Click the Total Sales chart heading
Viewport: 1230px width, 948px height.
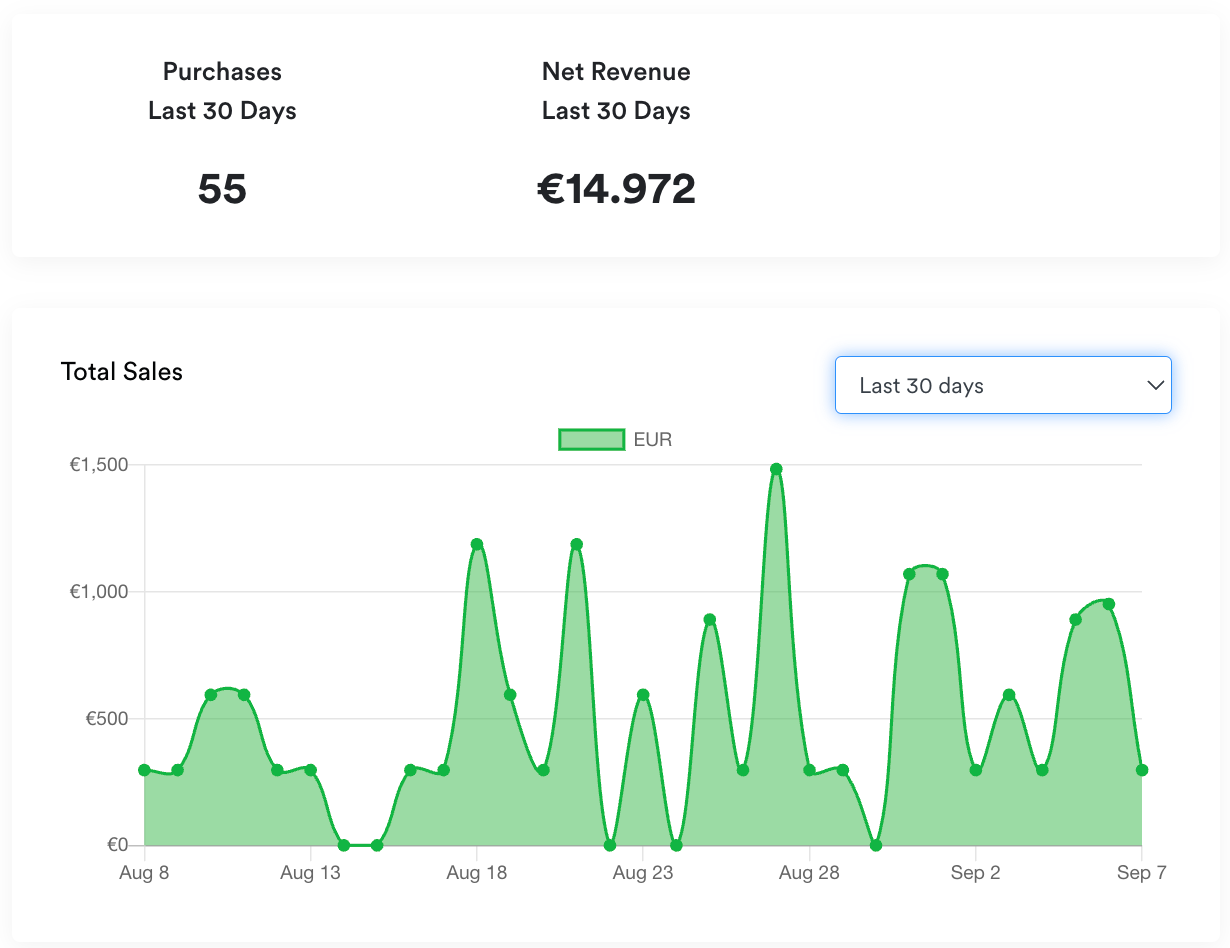[122, 372]
